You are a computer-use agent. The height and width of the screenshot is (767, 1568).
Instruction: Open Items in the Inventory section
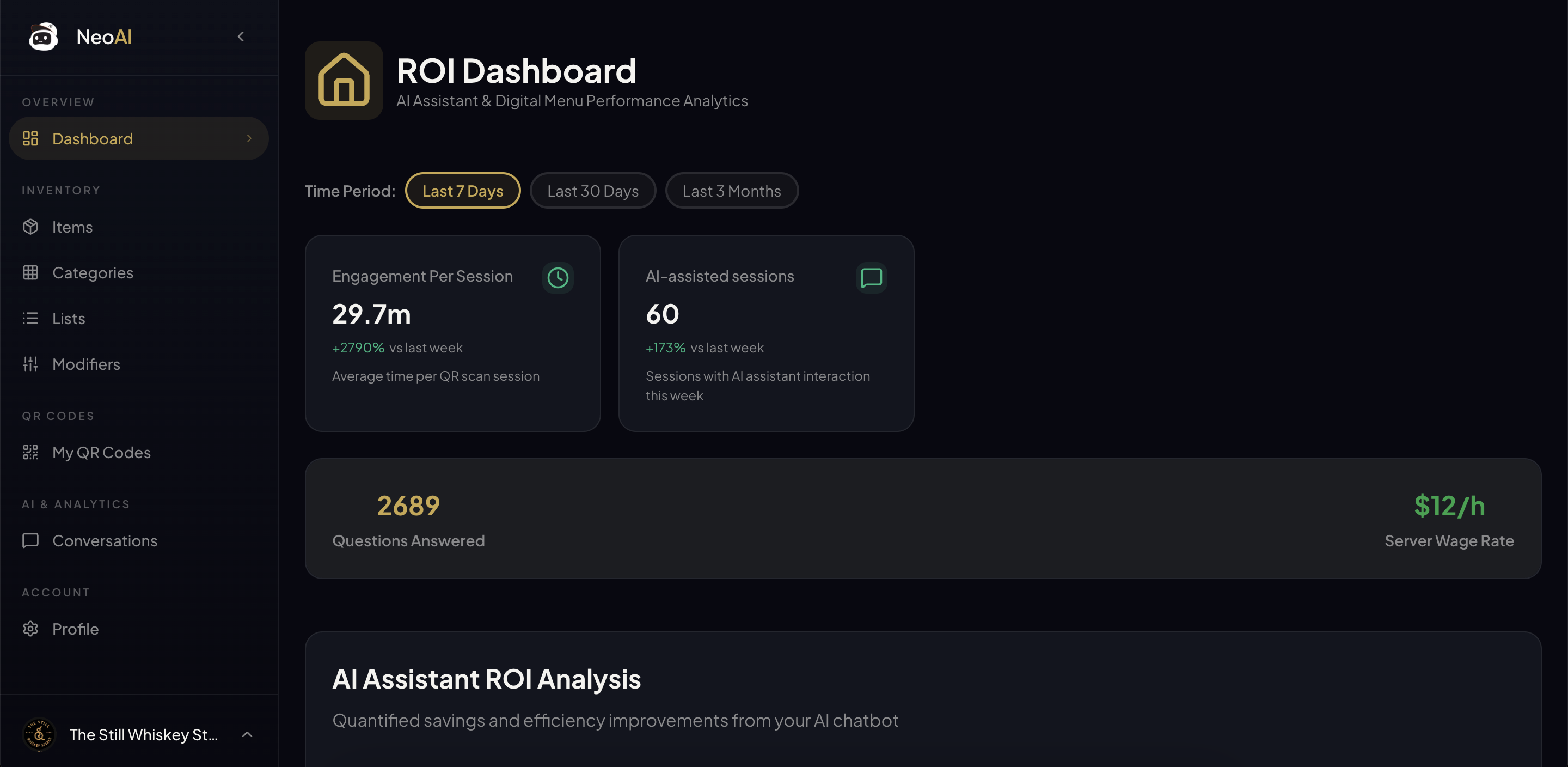[x=139, y=227]
